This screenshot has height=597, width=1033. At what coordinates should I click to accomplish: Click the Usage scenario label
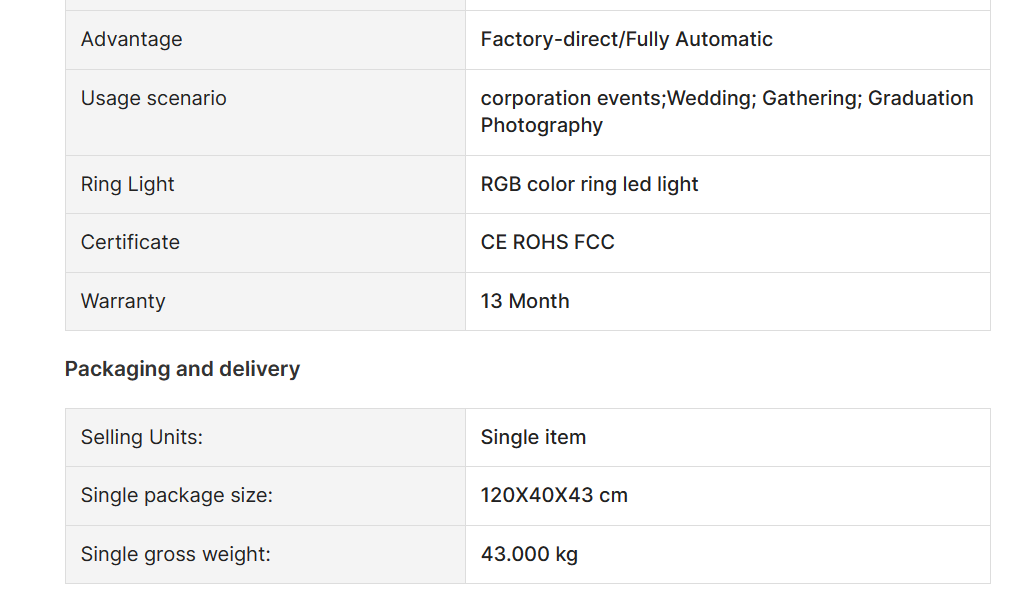(154, 98)
